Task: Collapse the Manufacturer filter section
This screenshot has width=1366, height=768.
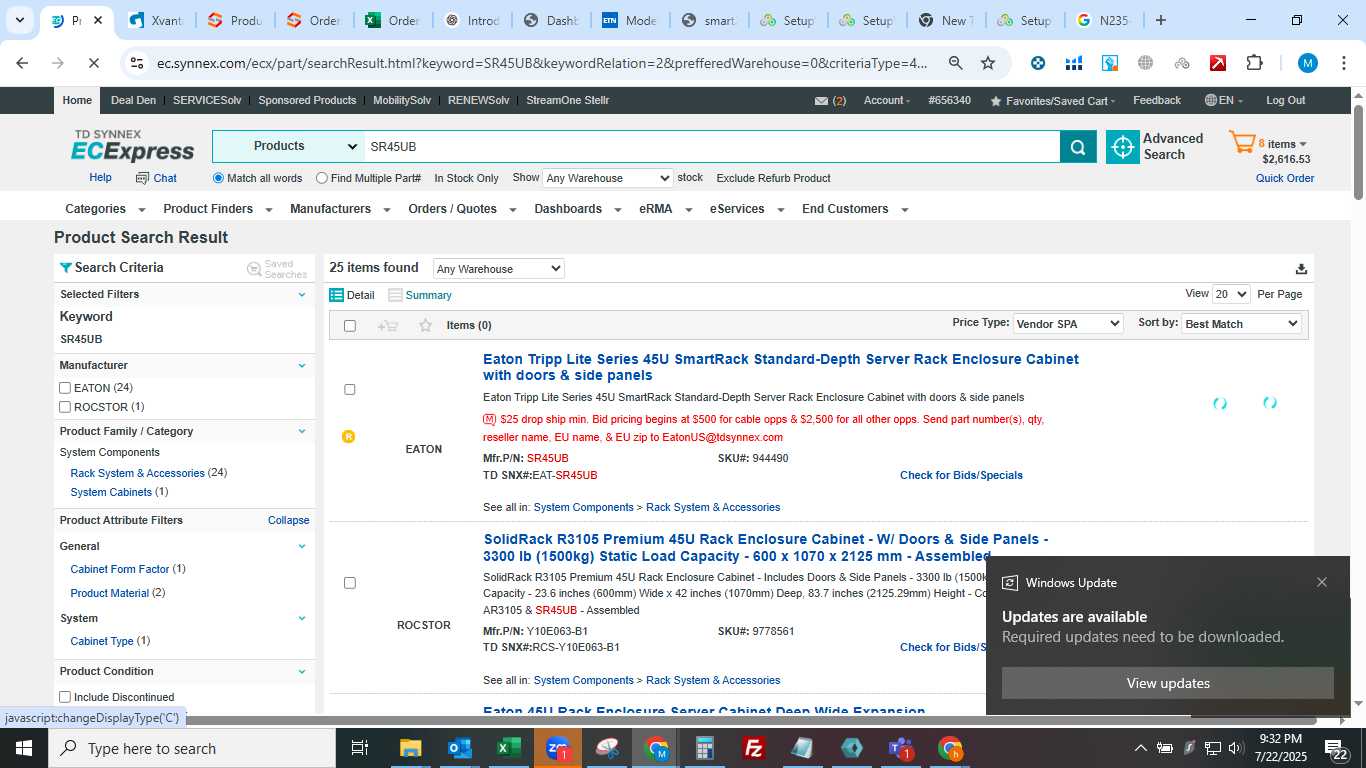Action: point(302,365)
